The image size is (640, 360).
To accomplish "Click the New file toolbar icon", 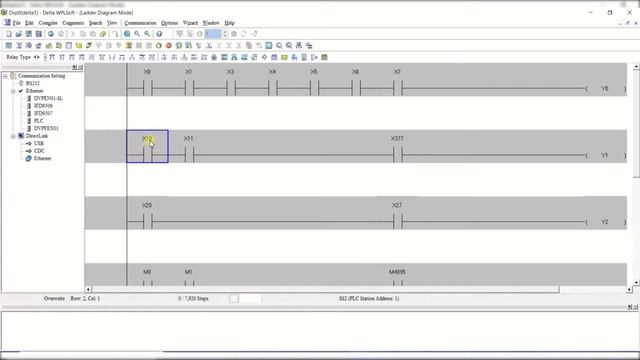I will pyautogui.click(x=9, y=34).
